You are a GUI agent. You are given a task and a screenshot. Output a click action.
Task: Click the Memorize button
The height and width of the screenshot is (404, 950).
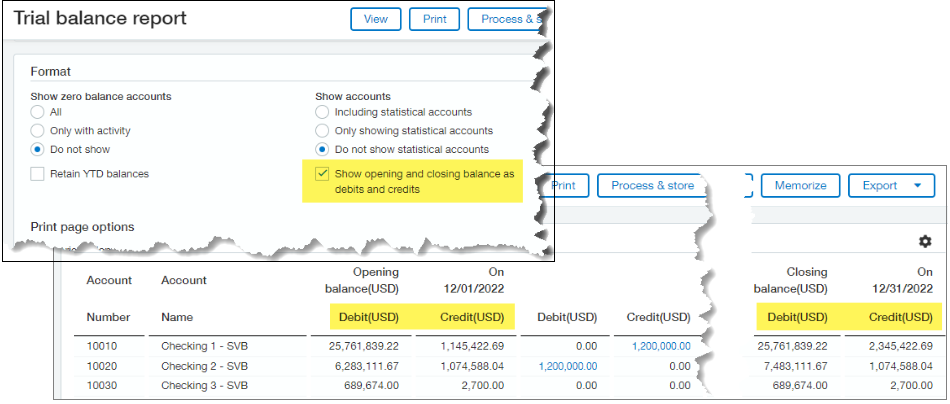(801, 185)
